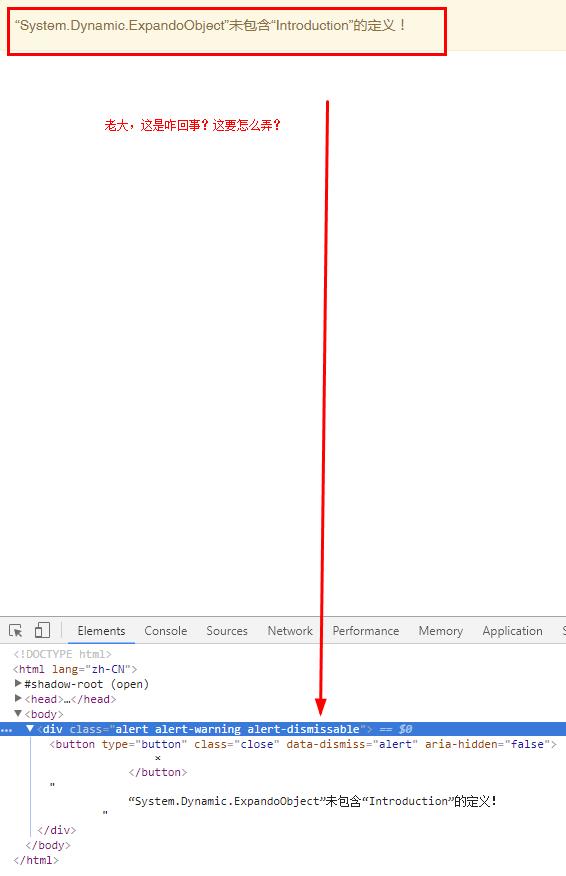Screen dimensions: 566x876
Task: Select the closing </body> tag line
Action: click(47, 845)
